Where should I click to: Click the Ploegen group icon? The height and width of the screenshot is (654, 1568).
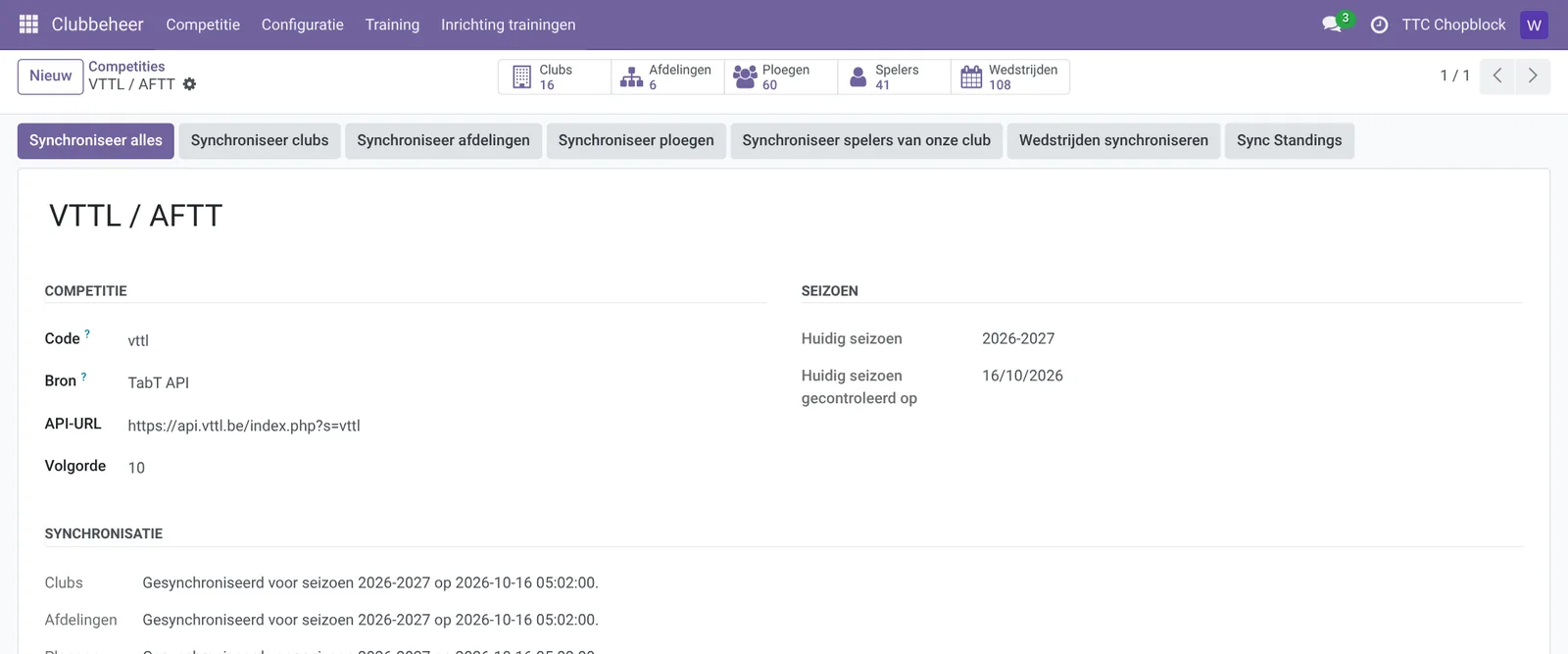(x=745, y=76)
